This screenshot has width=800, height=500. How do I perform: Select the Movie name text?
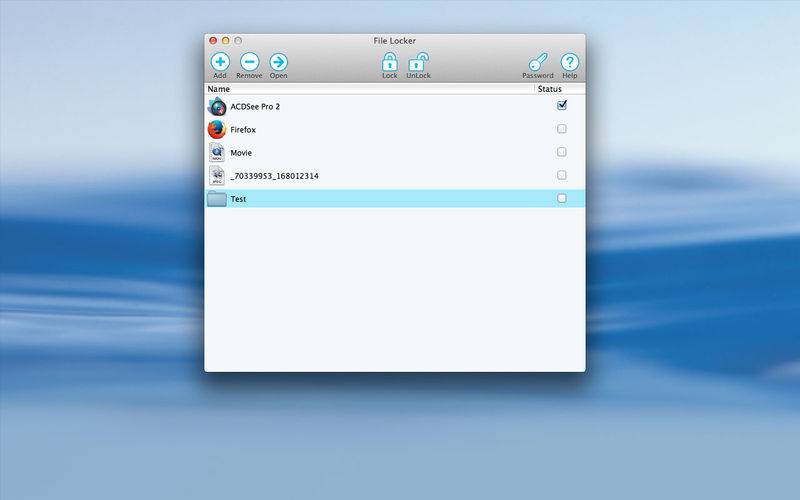point(241,153)
